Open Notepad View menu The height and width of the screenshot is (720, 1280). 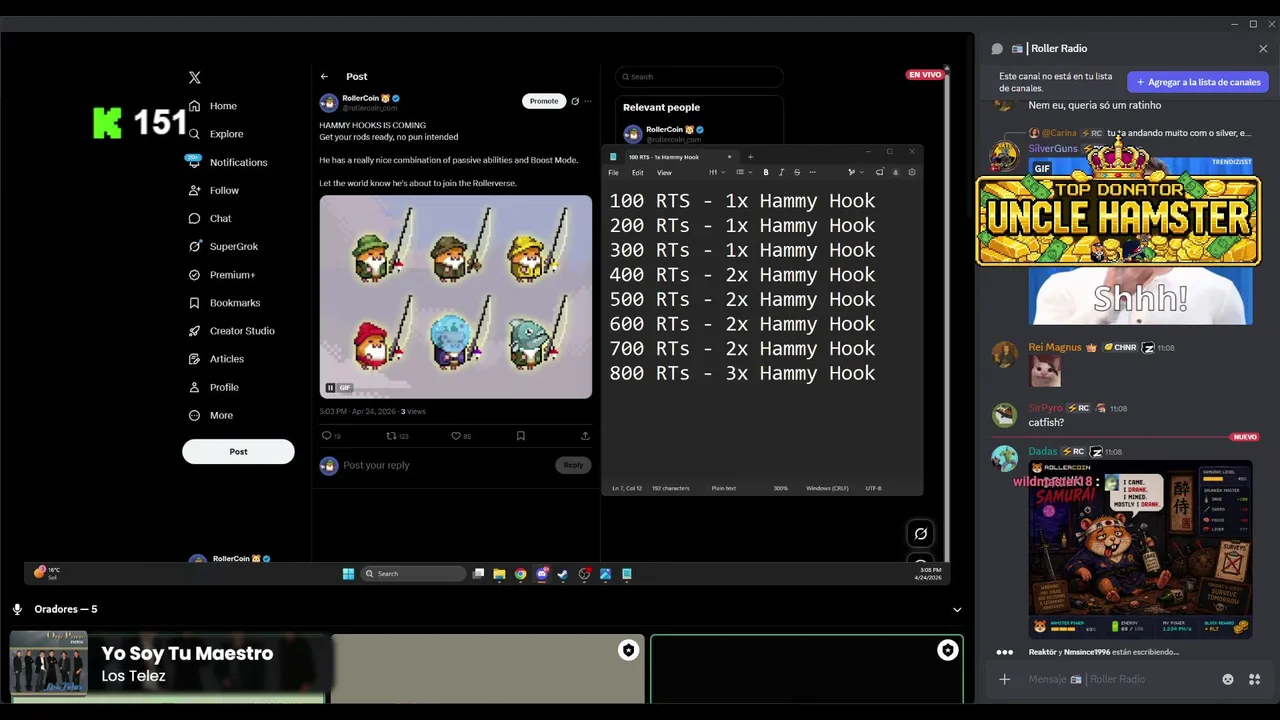tap(664, 172)
